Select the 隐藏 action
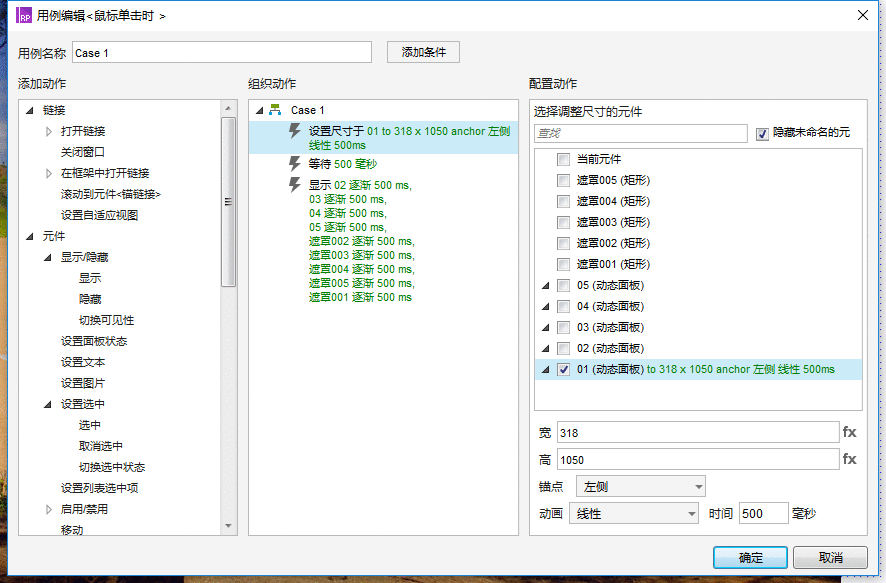The height and width of the screenshot is (583, 886). click(x=90, y=299)
